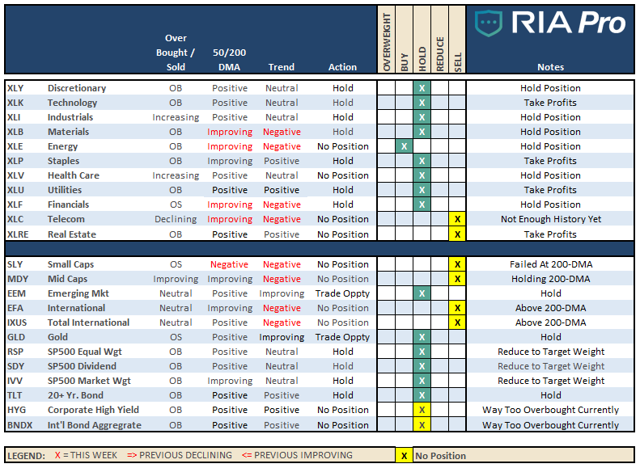Screen dimensions: 640x468
Task: Click the Real Estate sector name
Action: tap(72, 235)
